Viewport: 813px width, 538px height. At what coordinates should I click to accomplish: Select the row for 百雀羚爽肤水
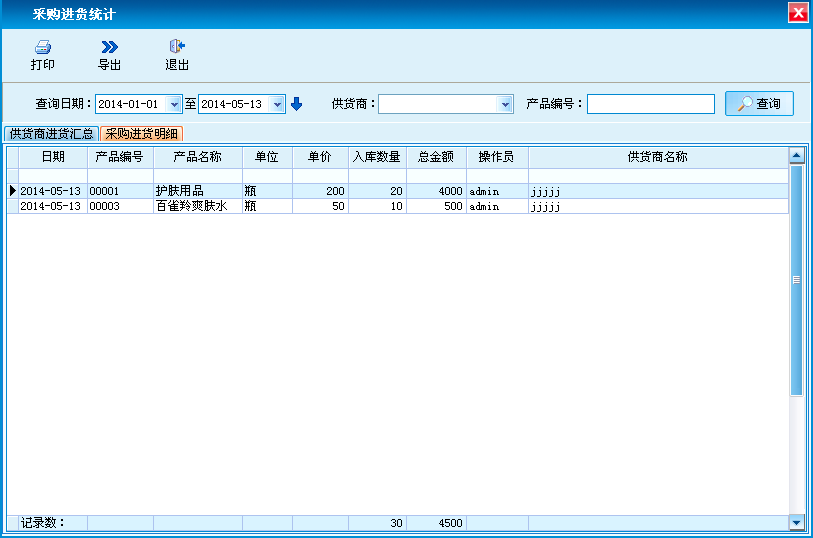tap(191, 206)
